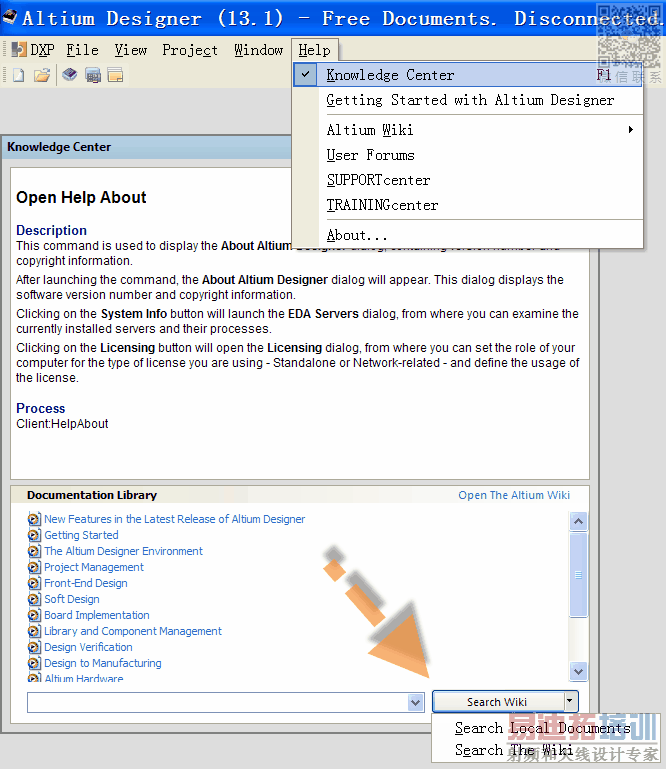The height and width of the screenshot is (769, 666).
Task: Open TRAININGcenter menu entry
Action: tap(382, 205)
